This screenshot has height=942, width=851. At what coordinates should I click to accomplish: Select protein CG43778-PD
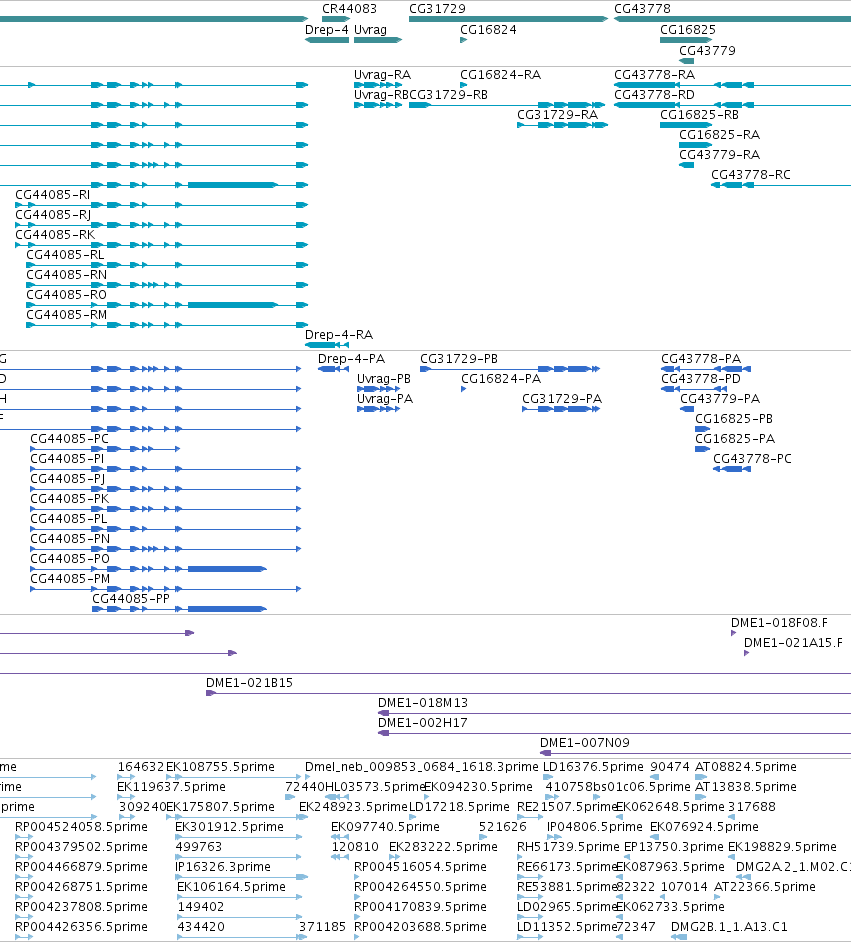click(x=701, y=379)
